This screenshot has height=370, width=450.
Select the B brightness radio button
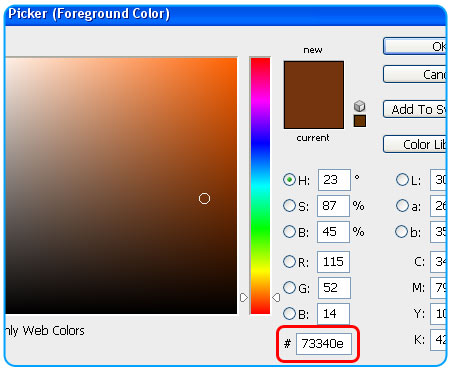click(289, 231)
